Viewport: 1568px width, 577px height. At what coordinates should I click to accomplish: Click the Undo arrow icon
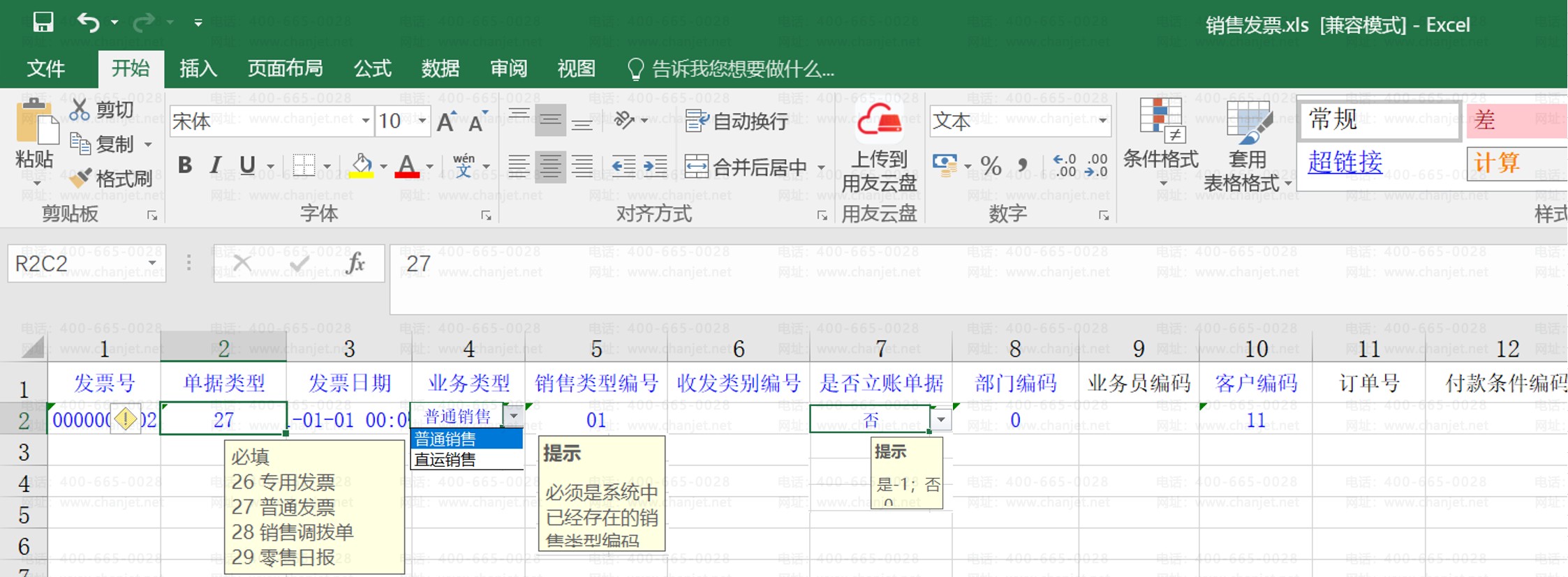pyautogui.click(x=89, y=22)
